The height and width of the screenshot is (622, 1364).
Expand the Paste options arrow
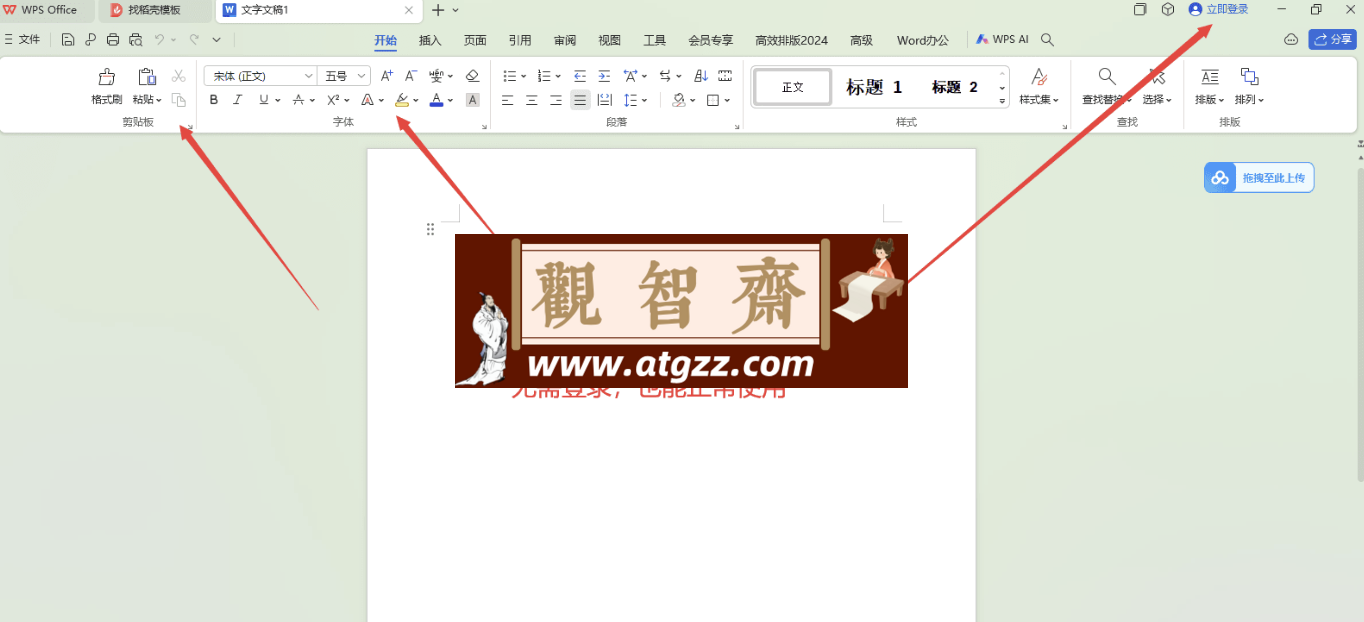[x=159, y=100]
